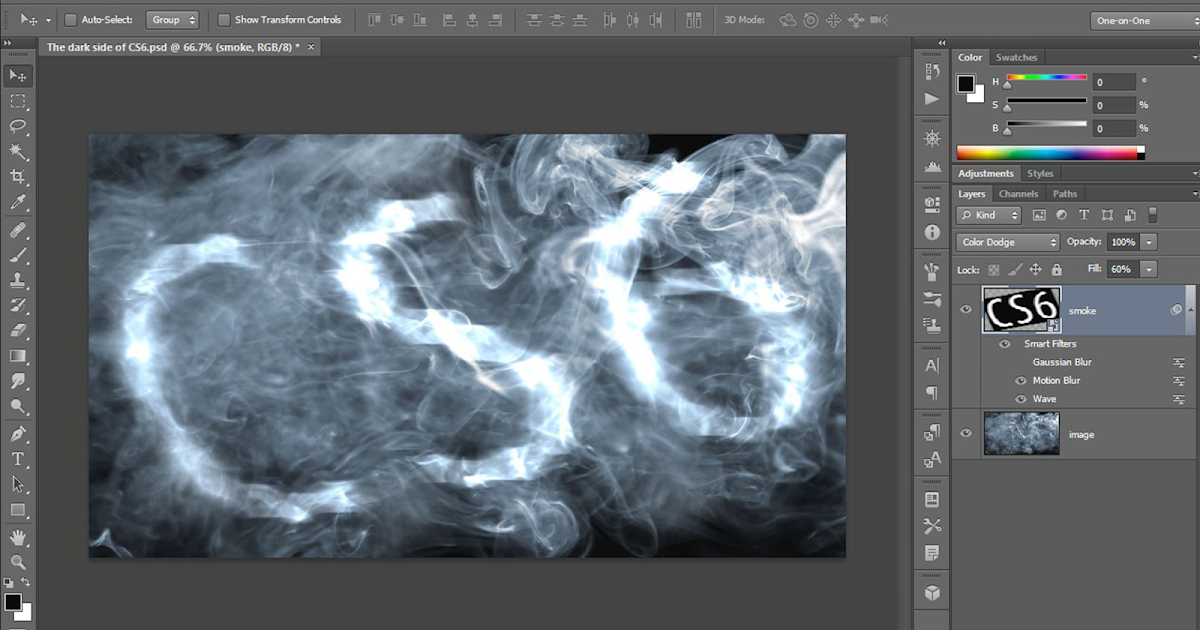Hide the Wave smart filter
The height and width of the screenshot is (630, 1200).
pyautogui.click(x=1021, y=399)
